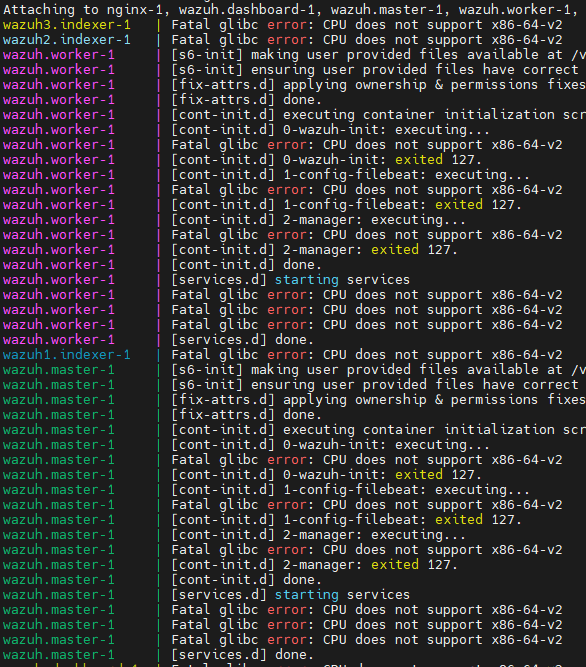
Task: Click the wazuh2.indexer-1 container name
Action: 67,40
